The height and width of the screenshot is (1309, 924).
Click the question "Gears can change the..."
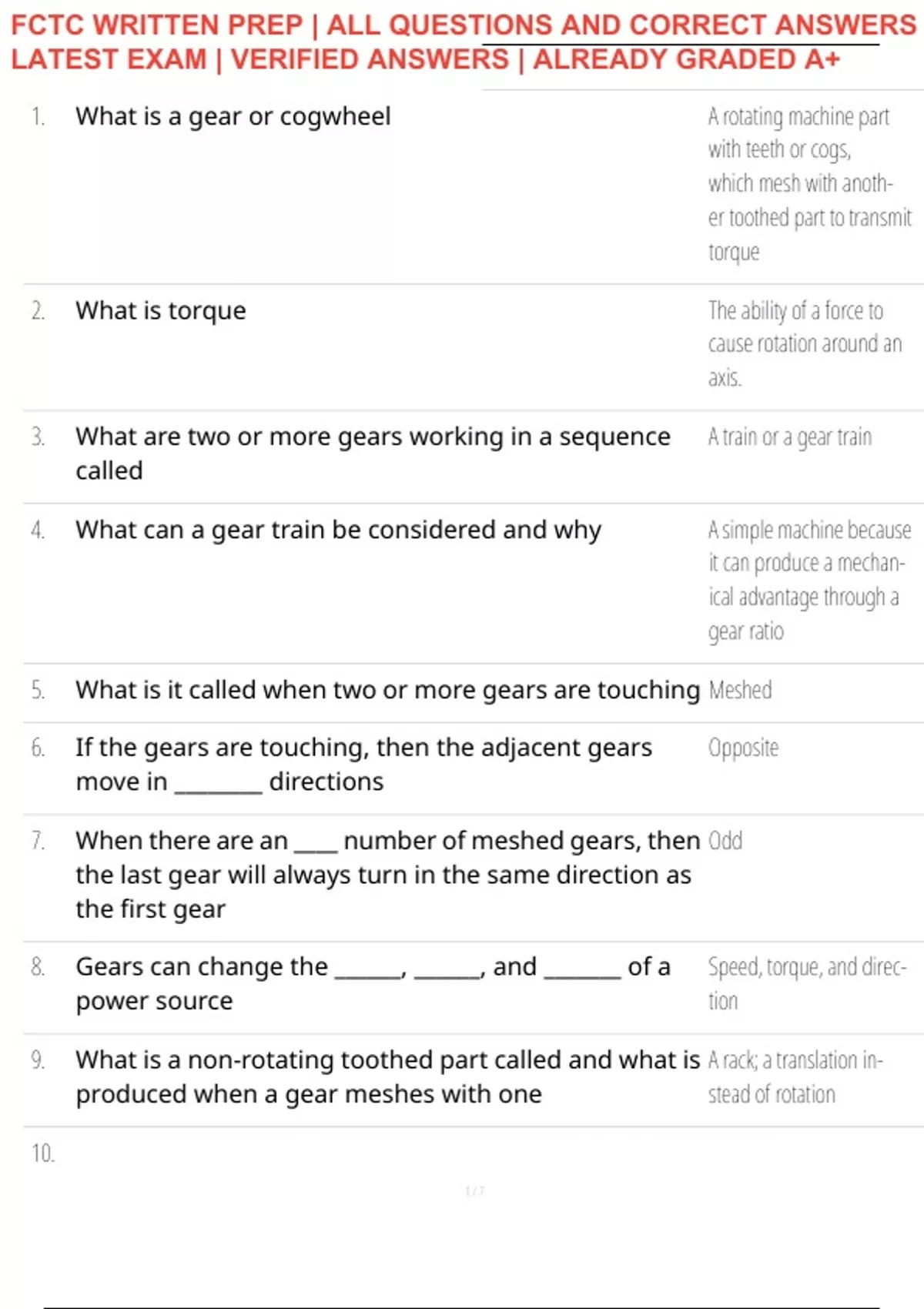pyautogui.click(x=373, y=983)
